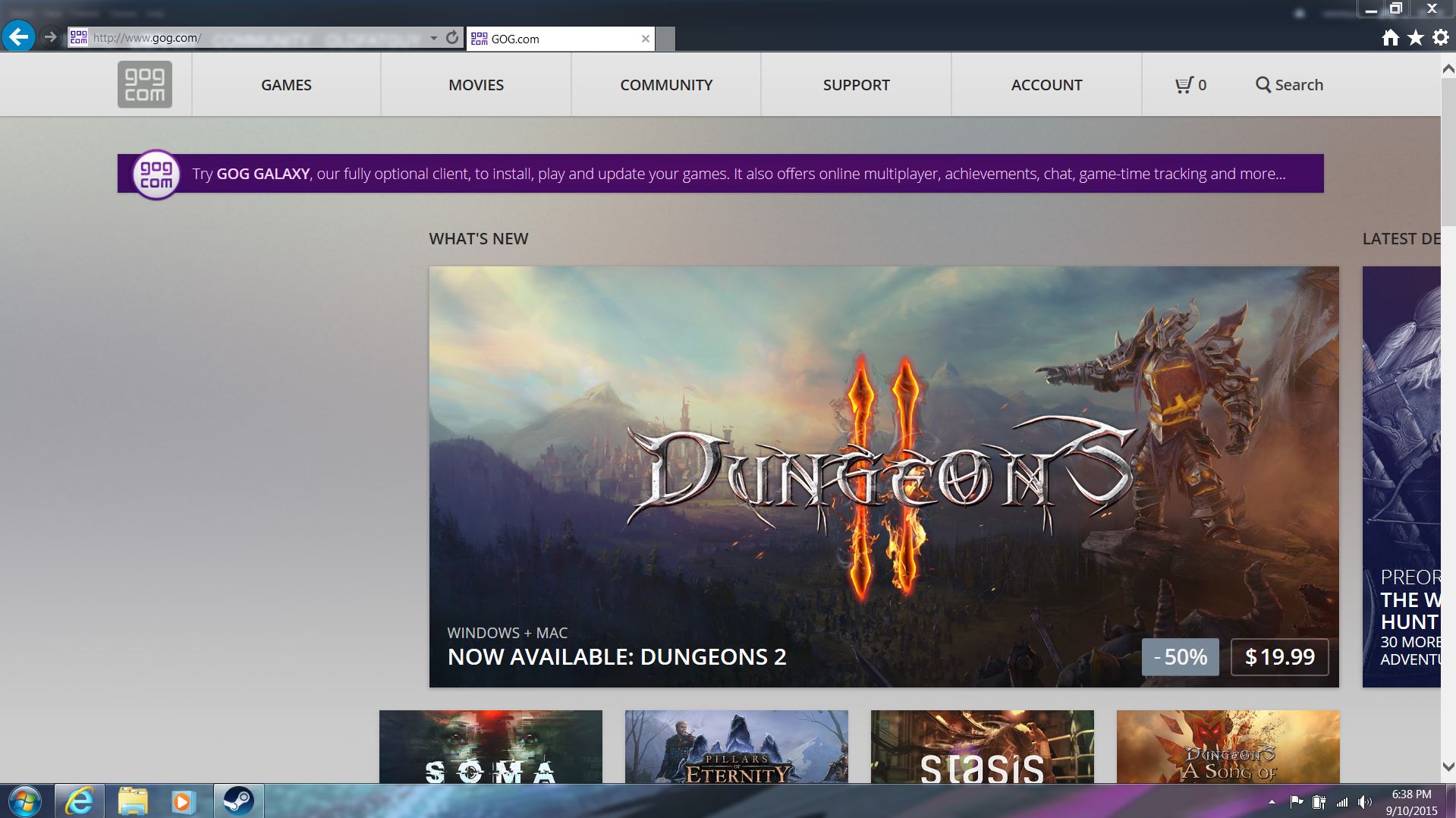Viewport: 1456px width, 818px height.
Task: Click the browser address bar URL field
Action: point(258,38)
